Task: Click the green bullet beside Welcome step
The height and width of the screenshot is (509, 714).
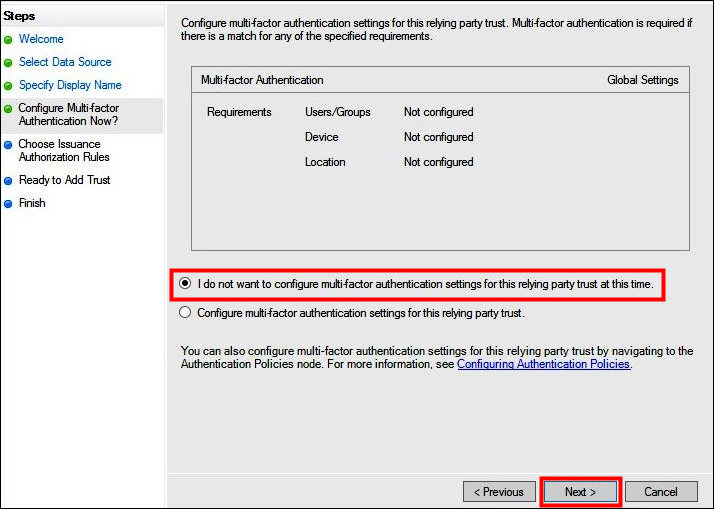Action: 8,40
